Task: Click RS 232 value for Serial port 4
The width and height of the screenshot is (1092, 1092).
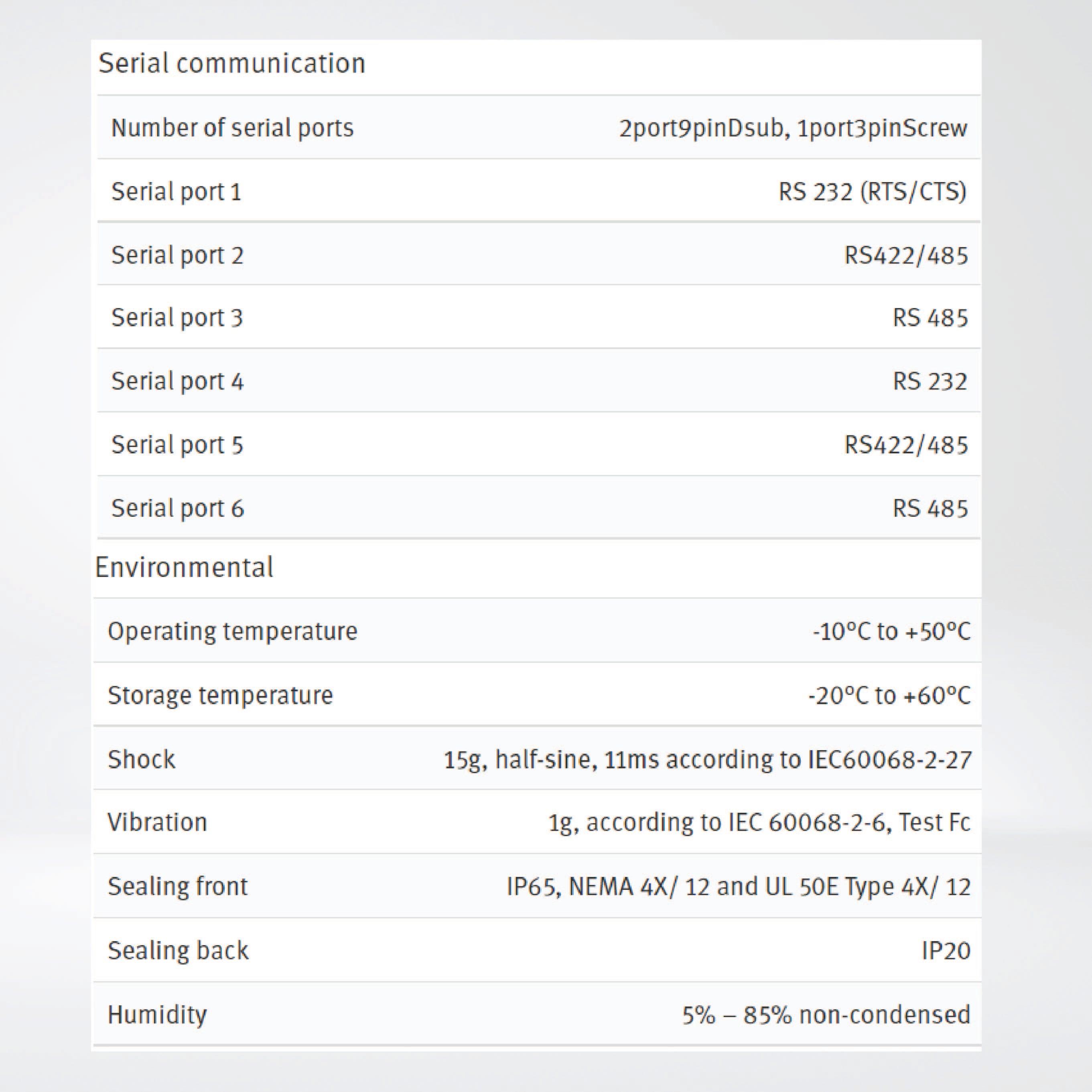Action: point(930,382)
